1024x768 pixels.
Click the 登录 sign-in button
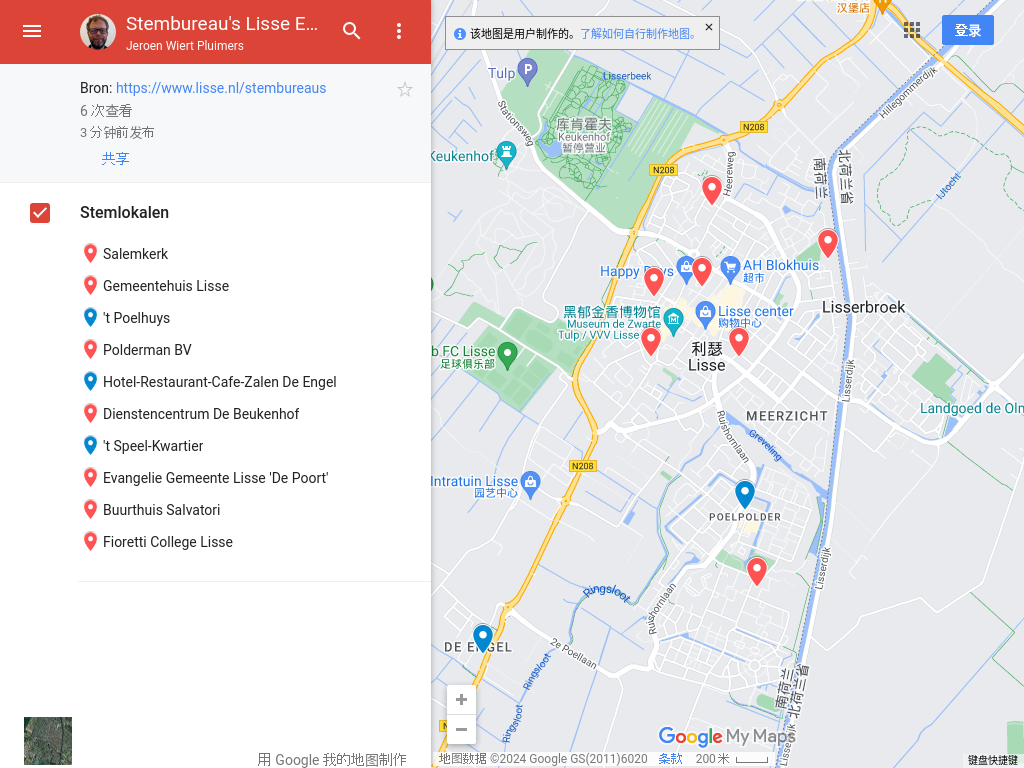pos(967,30)
